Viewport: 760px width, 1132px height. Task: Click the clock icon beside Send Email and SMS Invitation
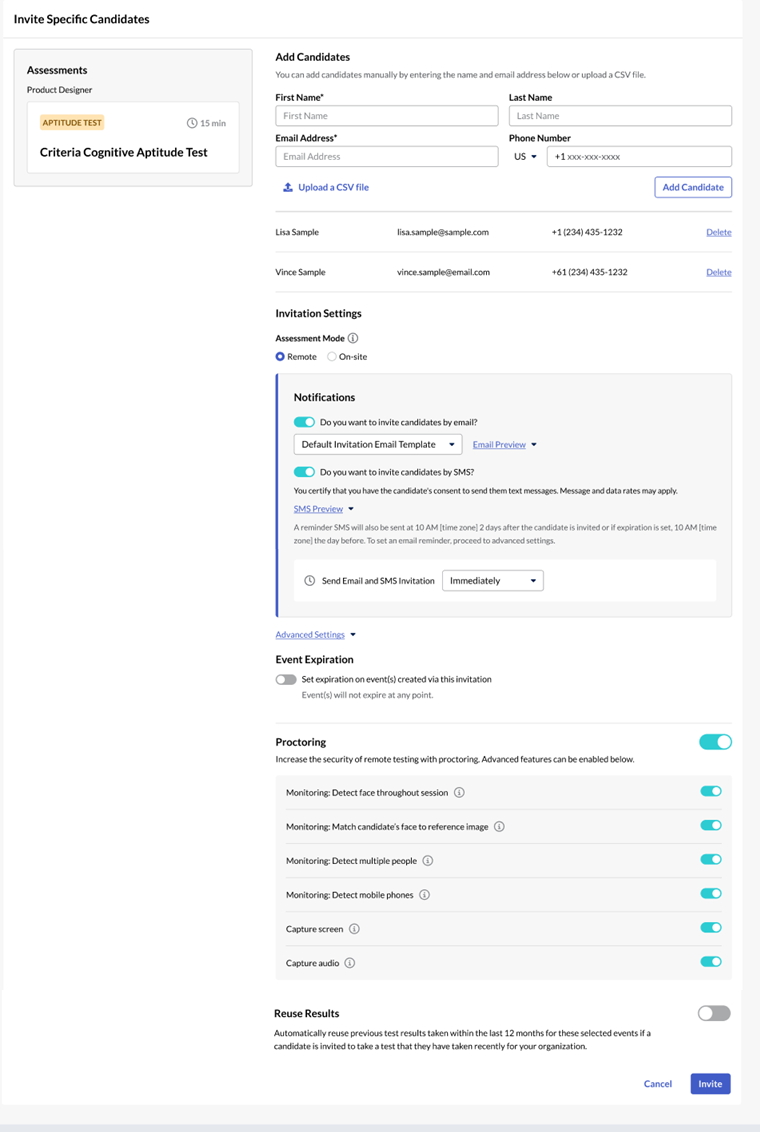[x=310, y=580]
